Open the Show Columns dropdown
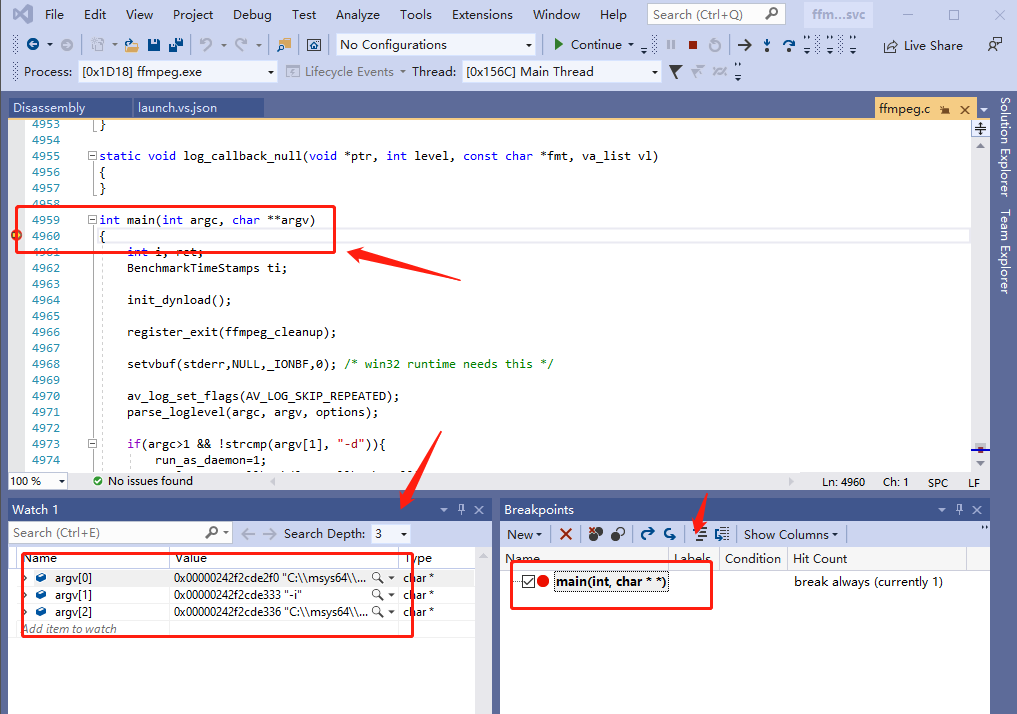 click(791, 534)
